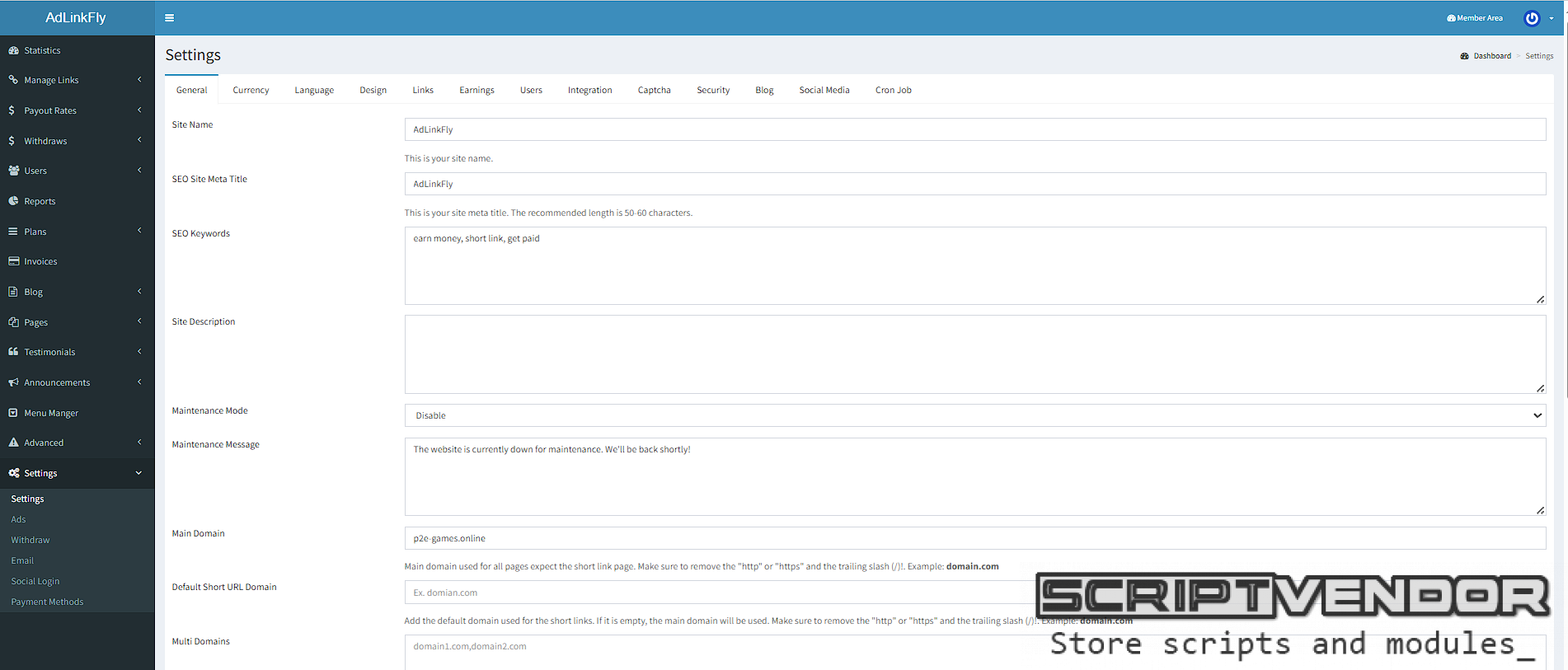
Task: Click the Statistics dashboard icon
Action: (13, 50)
